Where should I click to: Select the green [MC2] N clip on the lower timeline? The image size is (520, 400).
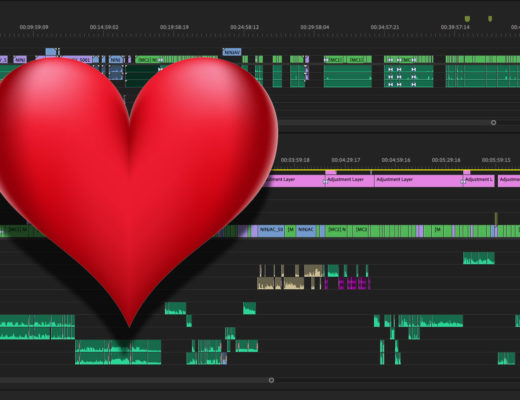337,231
